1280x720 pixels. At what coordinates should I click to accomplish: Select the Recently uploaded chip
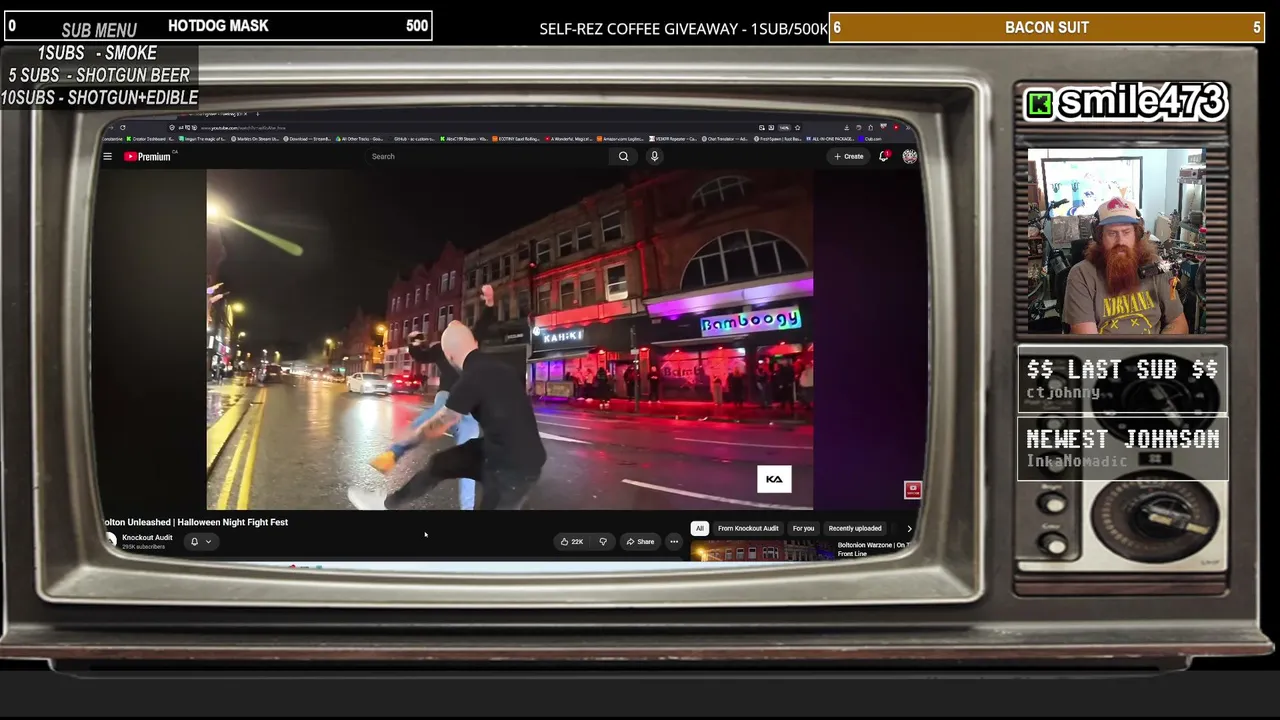855,528
